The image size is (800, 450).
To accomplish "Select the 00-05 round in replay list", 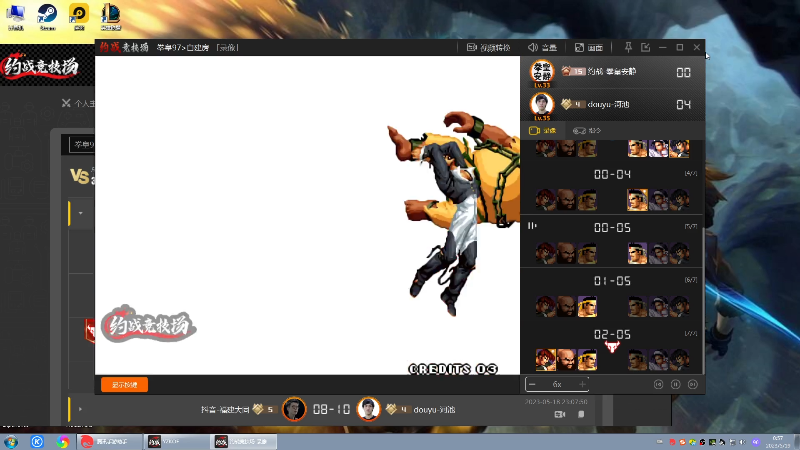I will (x=612, y=228).
